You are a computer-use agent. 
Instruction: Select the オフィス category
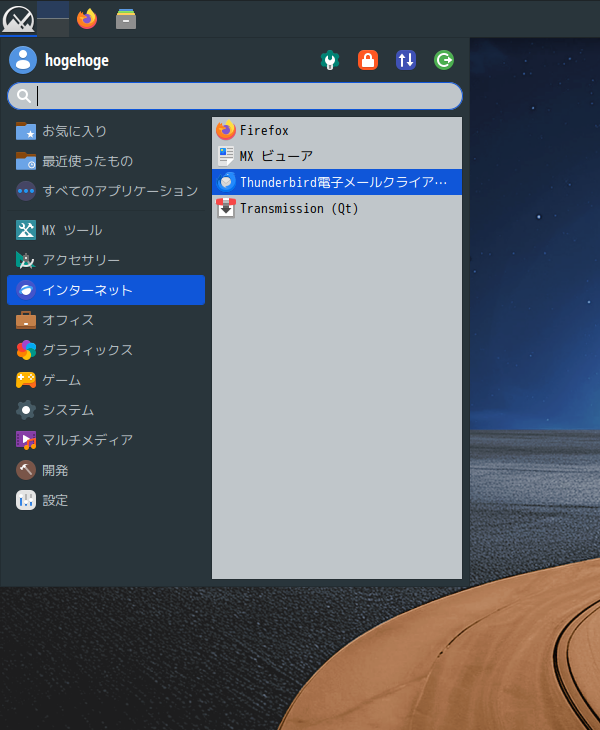106,320
